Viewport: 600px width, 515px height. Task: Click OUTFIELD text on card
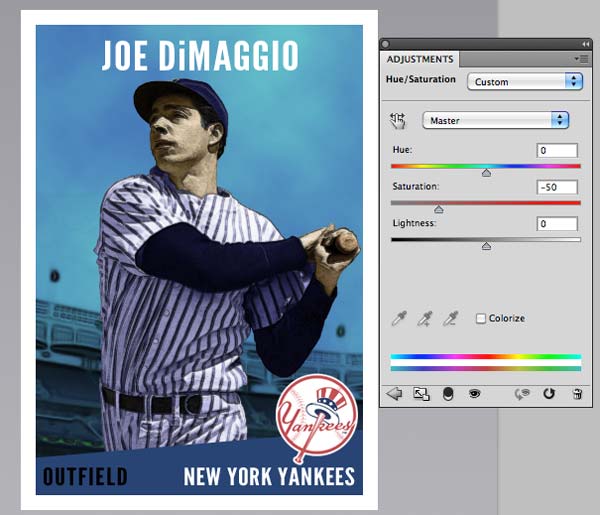[x=85, y=476]
